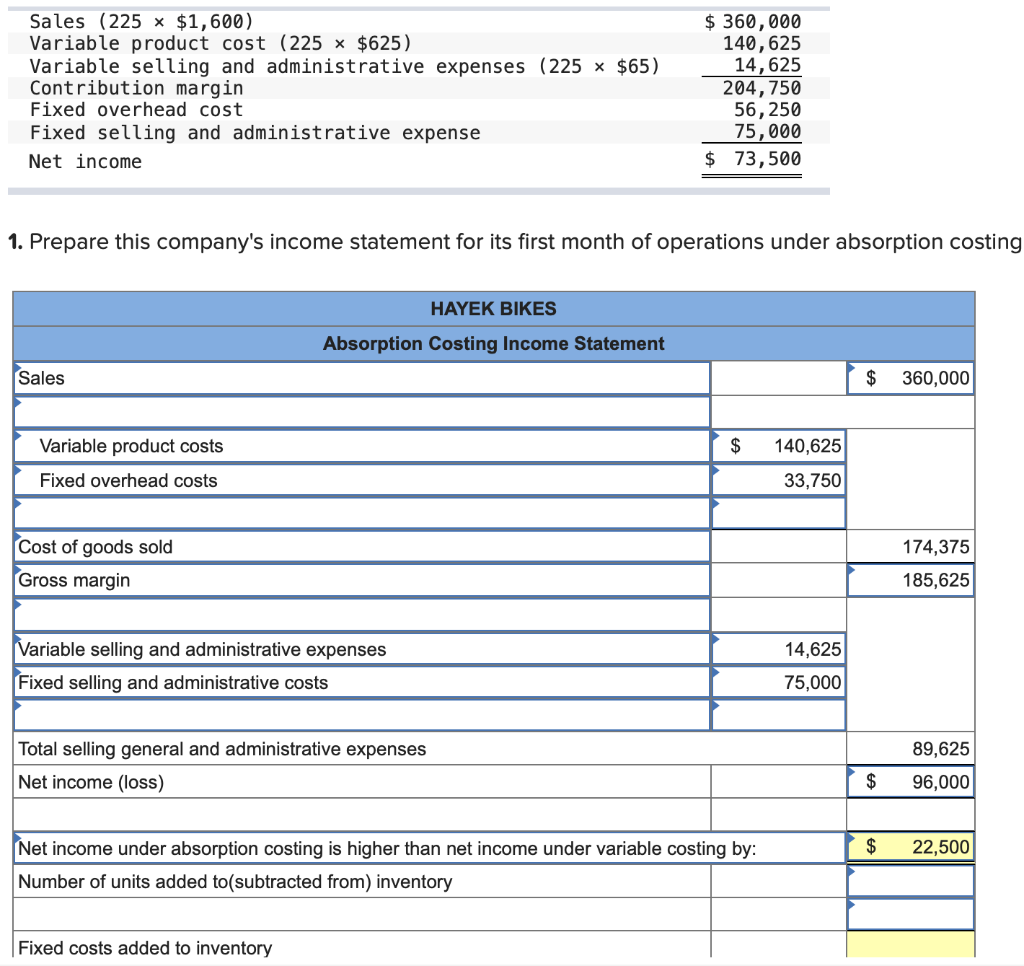Select the 14,625 variable selling expenses cell
Screen dimensions: 1024x966
[x=778, y=649]
